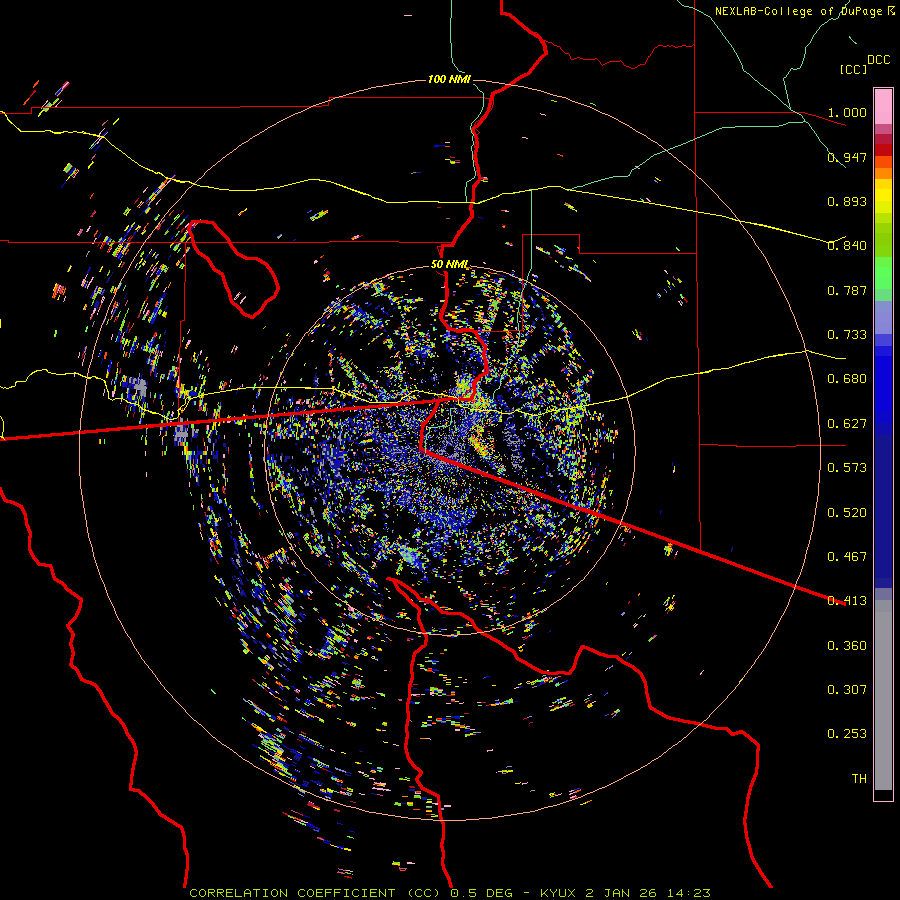Image resolution: width=900 pixels, height=900 pixels.
Task: Click the 0.520 scale value
Action: (847, 513)
